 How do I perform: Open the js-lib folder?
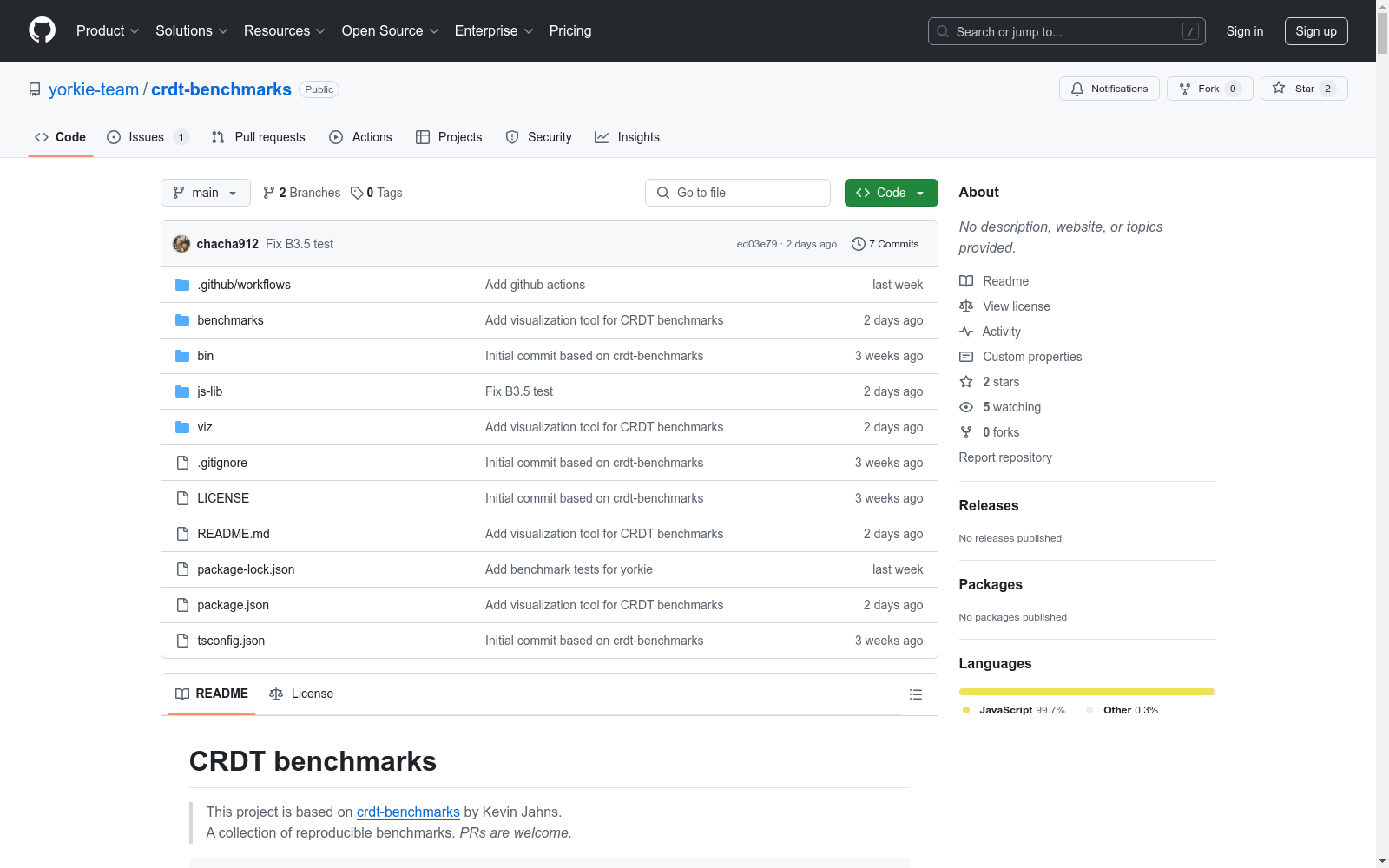210,391
